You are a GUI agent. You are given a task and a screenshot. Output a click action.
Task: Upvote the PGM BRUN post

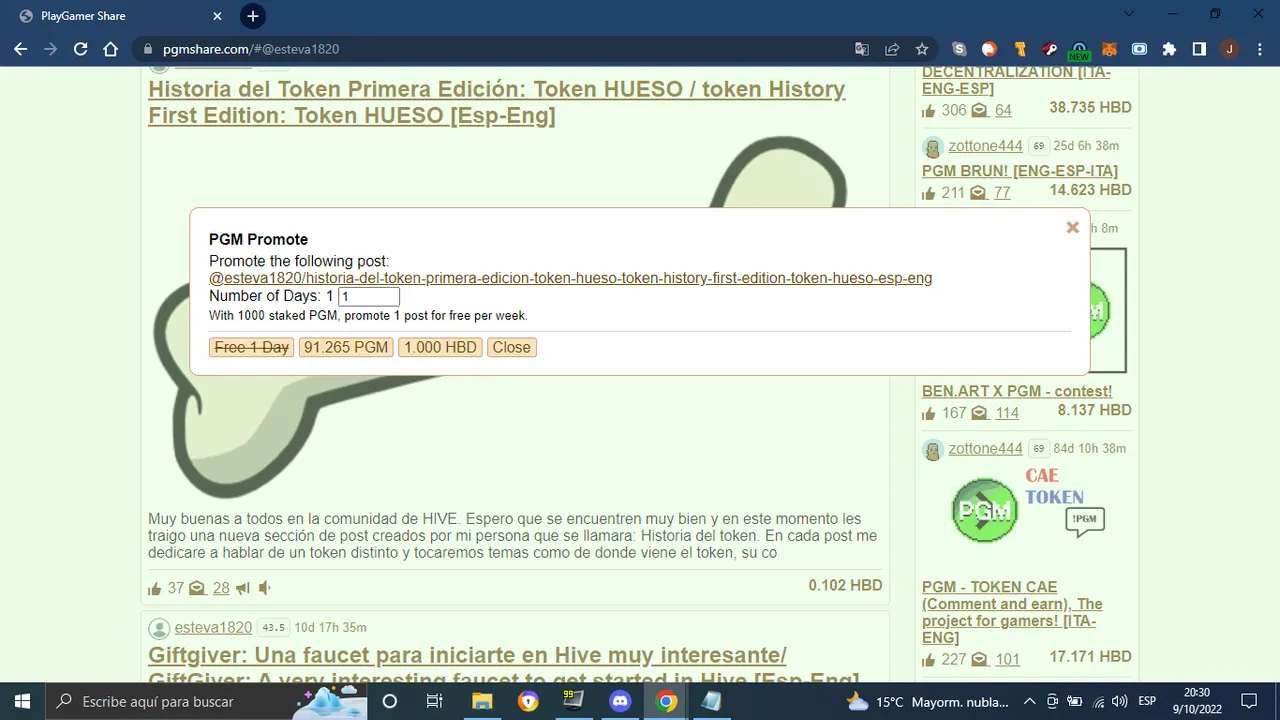(929, 193)
